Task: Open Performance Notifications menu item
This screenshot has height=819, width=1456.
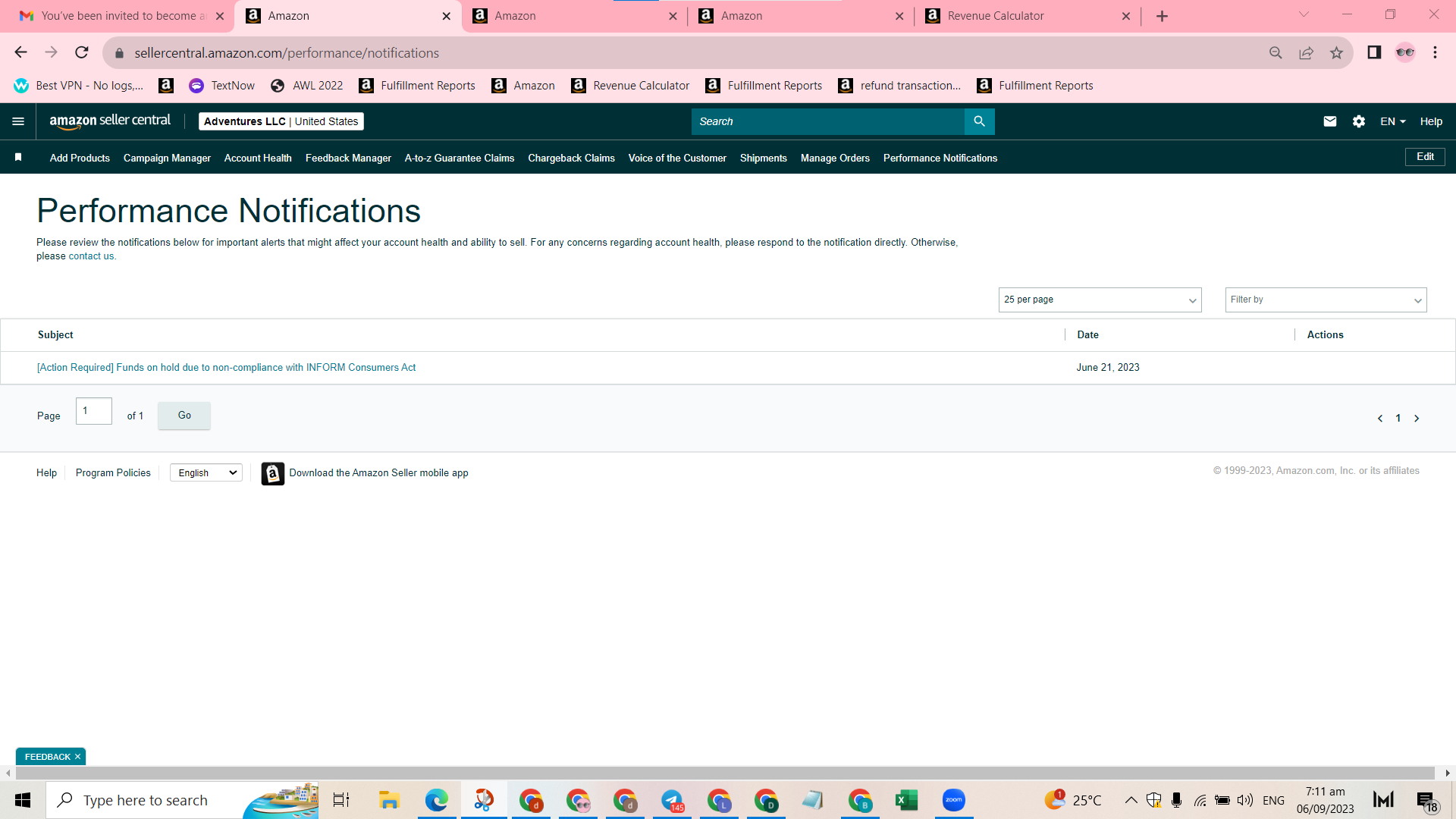Action: 940,158
